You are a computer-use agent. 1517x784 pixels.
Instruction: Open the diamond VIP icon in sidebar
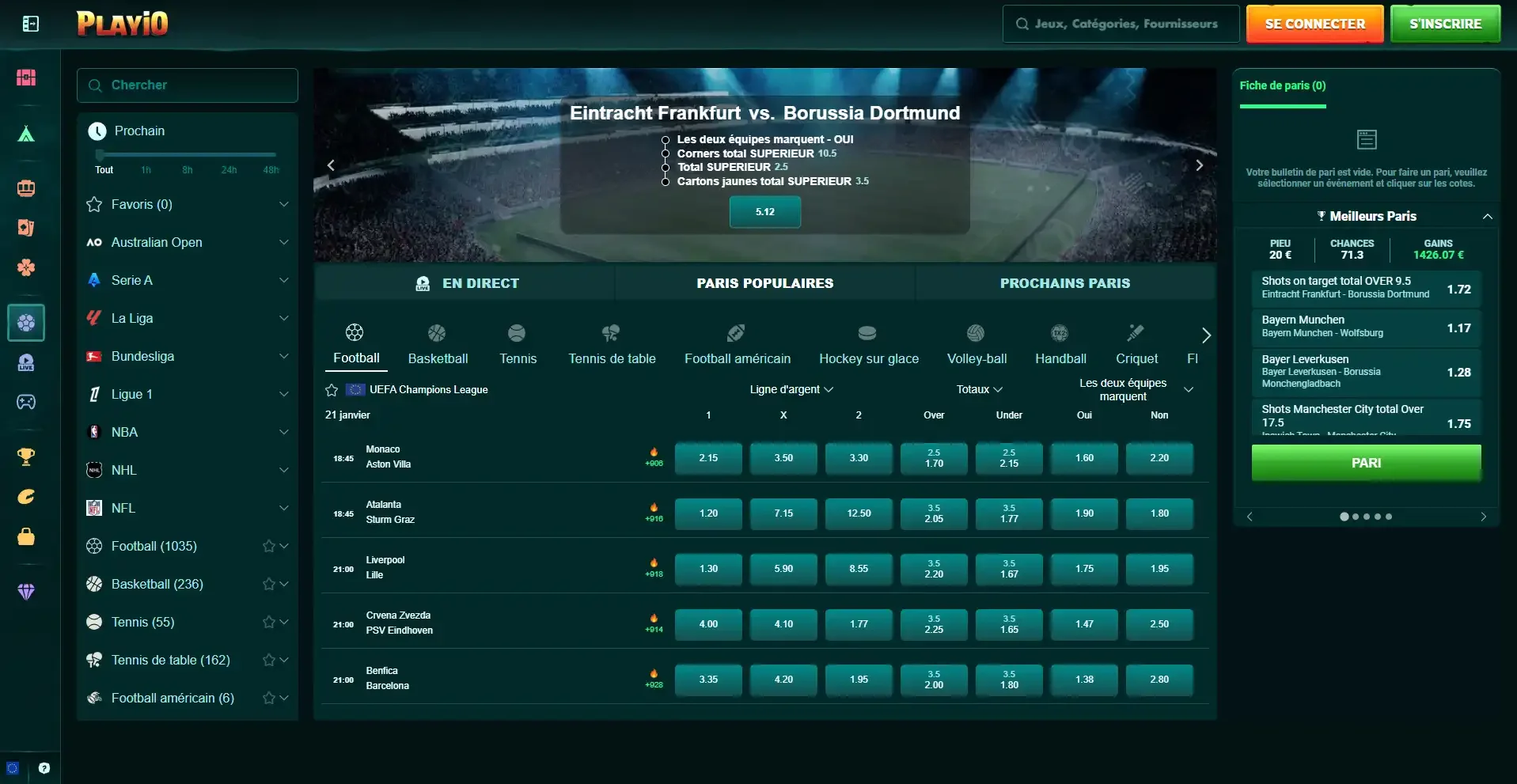tap(26, 591)
